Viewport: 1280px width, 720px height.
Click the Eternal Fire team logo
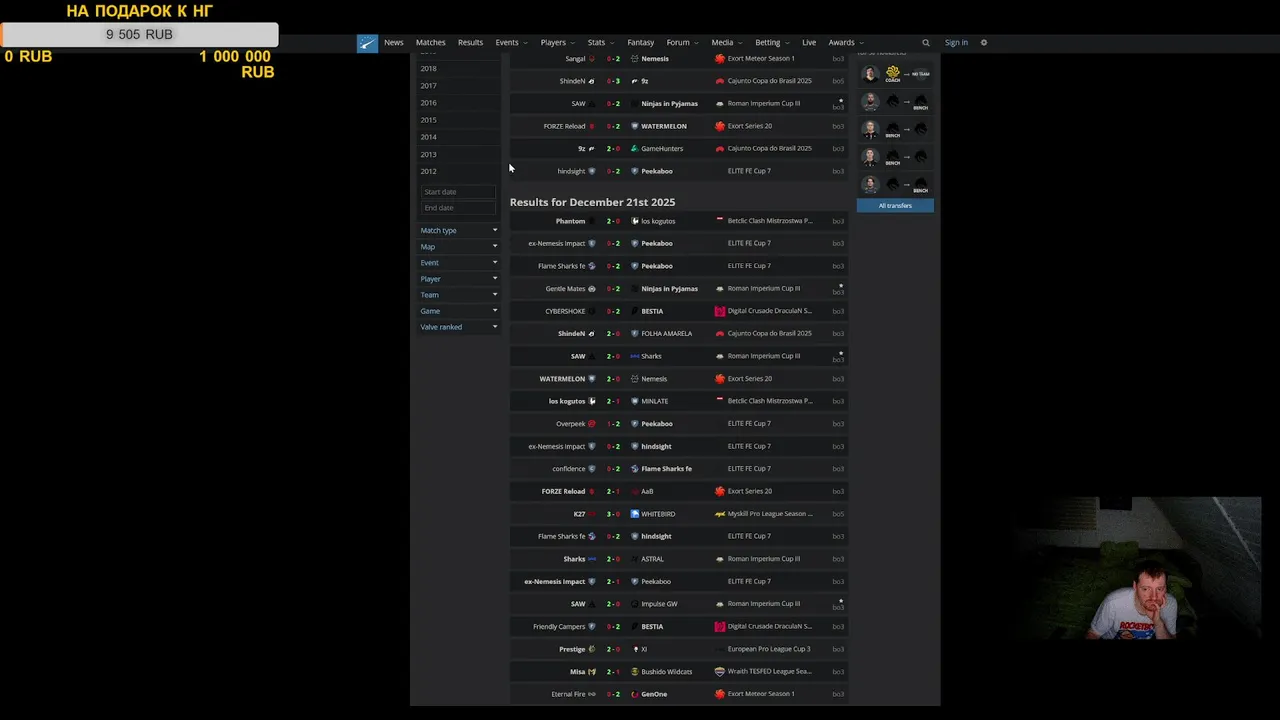pos(592,694)
